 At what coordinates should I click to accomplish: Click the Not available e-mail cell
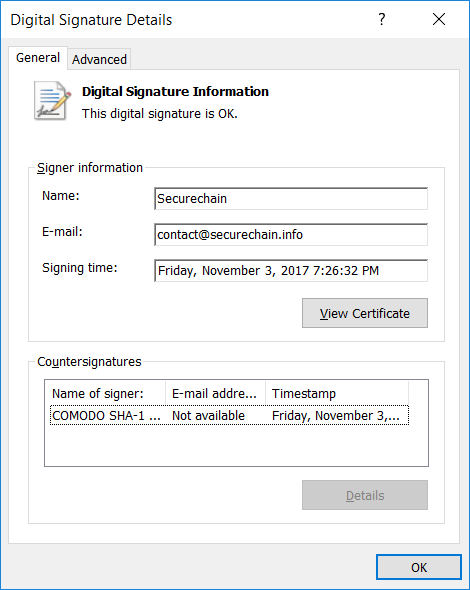click(208, 415)
